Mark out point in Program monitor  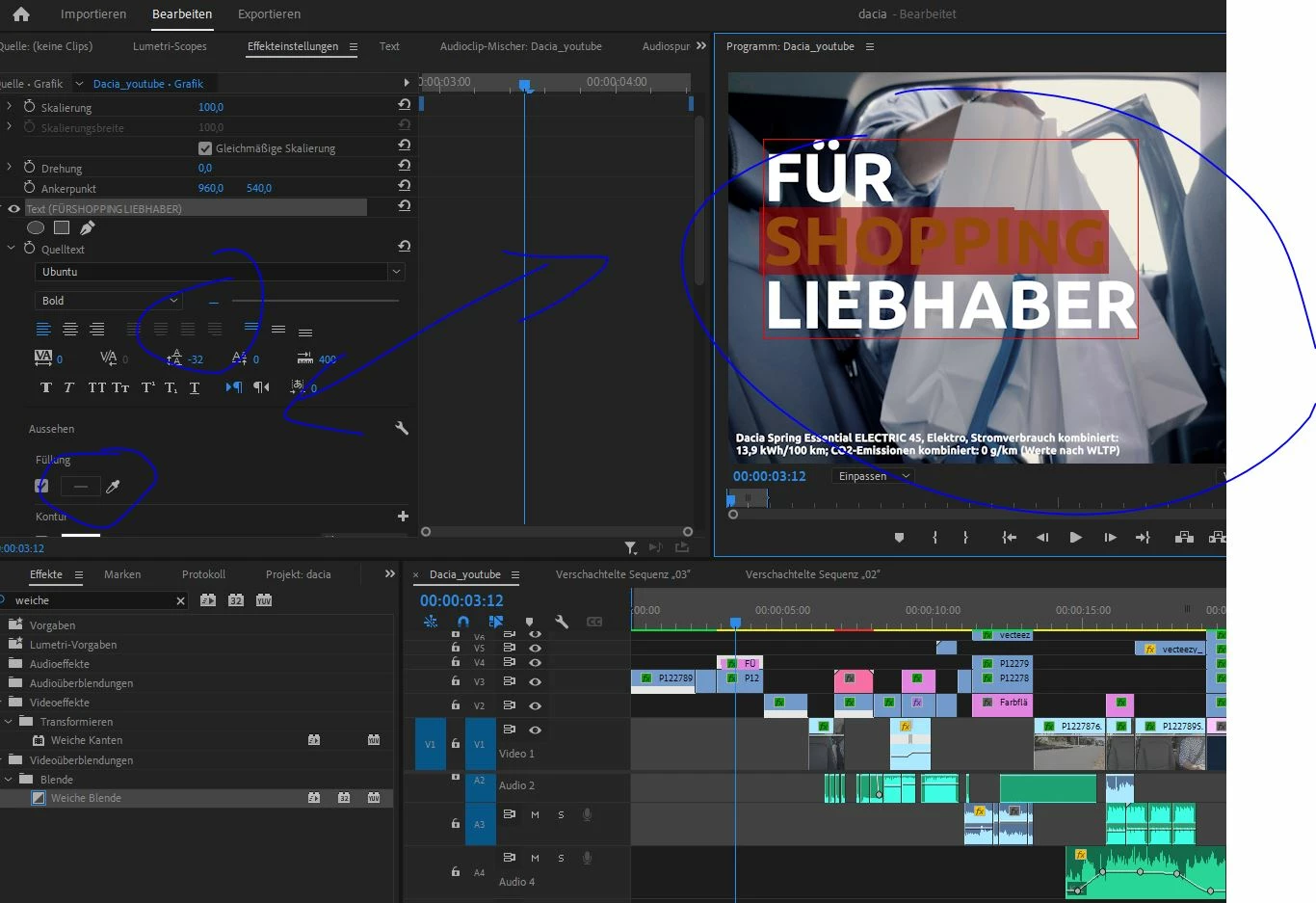point(965,538)
